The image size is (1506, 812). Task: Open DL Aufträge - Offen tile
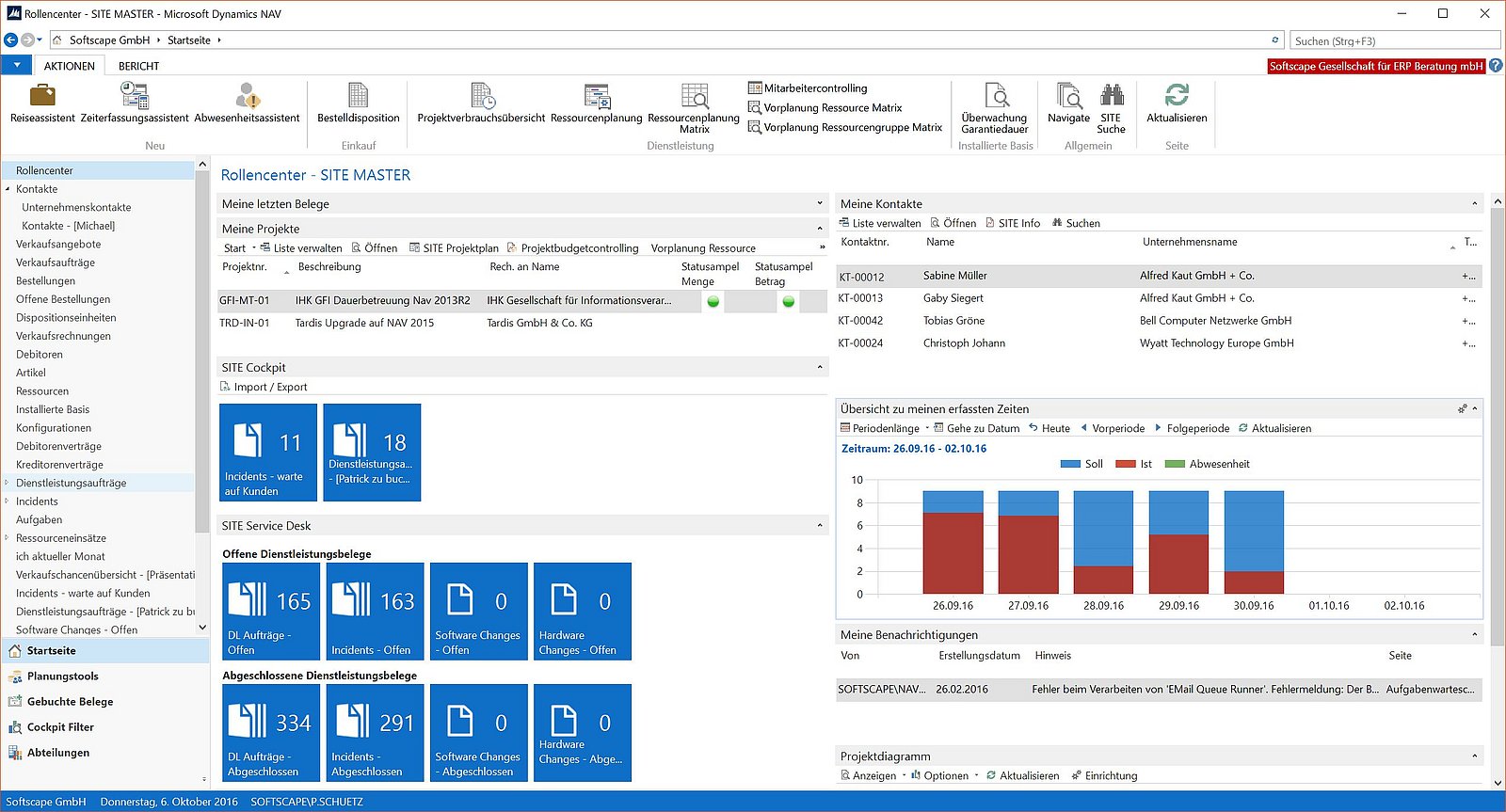(x=271, y=612)
